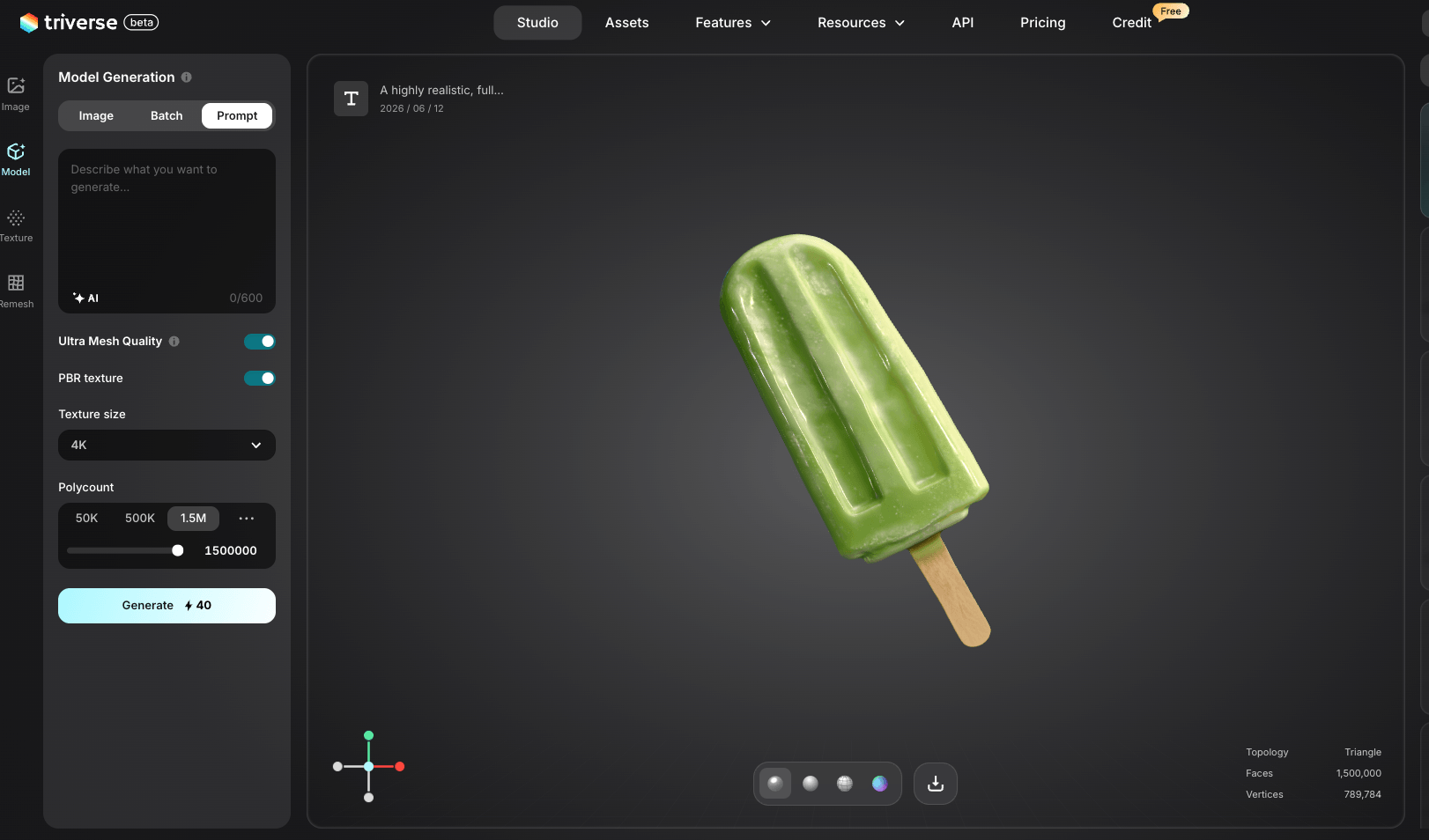Click the Ultra Mesh Quality info icon
This screenshot has width=1429, height=840.
[174, 342]
